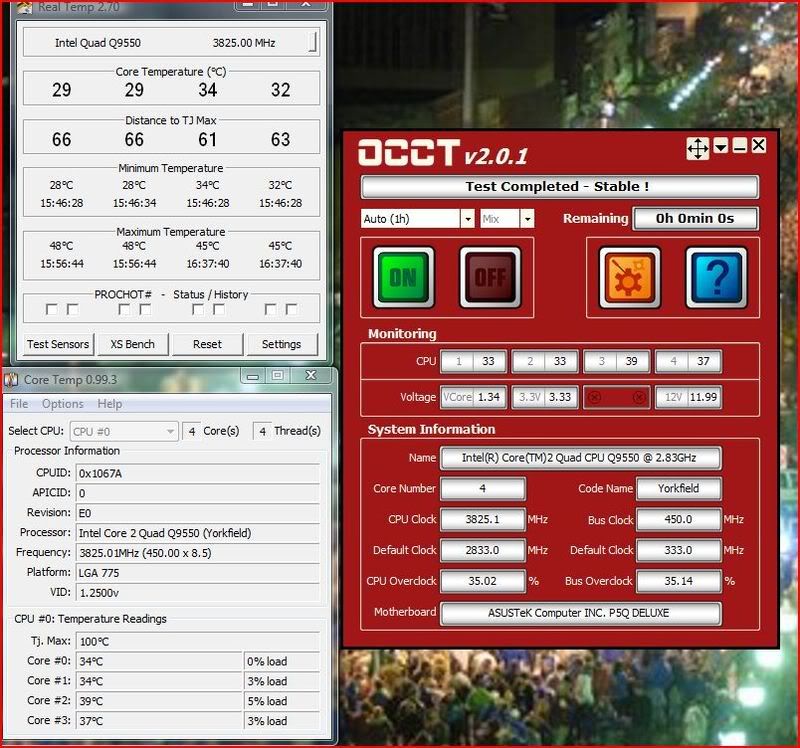Click the disabled voltage cell with X marks
This screenshot has height=748, width=800.
(616, 397)
